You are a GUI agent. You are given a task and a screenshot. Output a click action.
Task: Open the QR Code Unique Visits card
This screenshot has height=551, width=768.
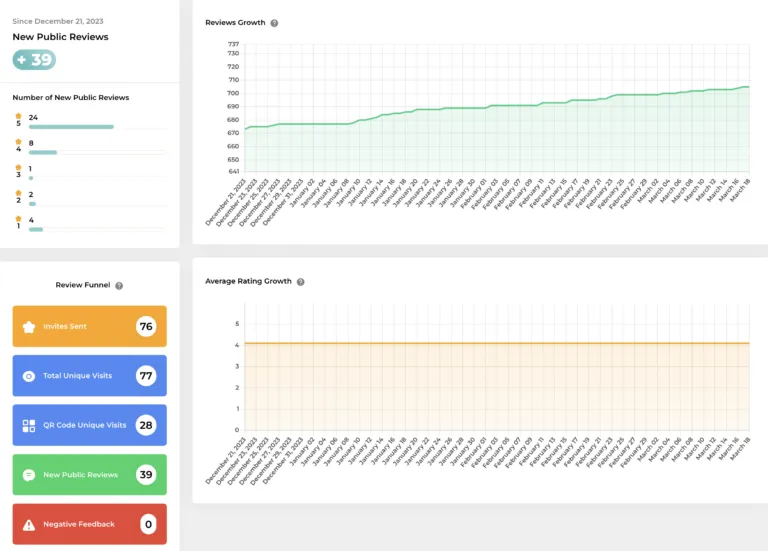click(x=90, y=425)
